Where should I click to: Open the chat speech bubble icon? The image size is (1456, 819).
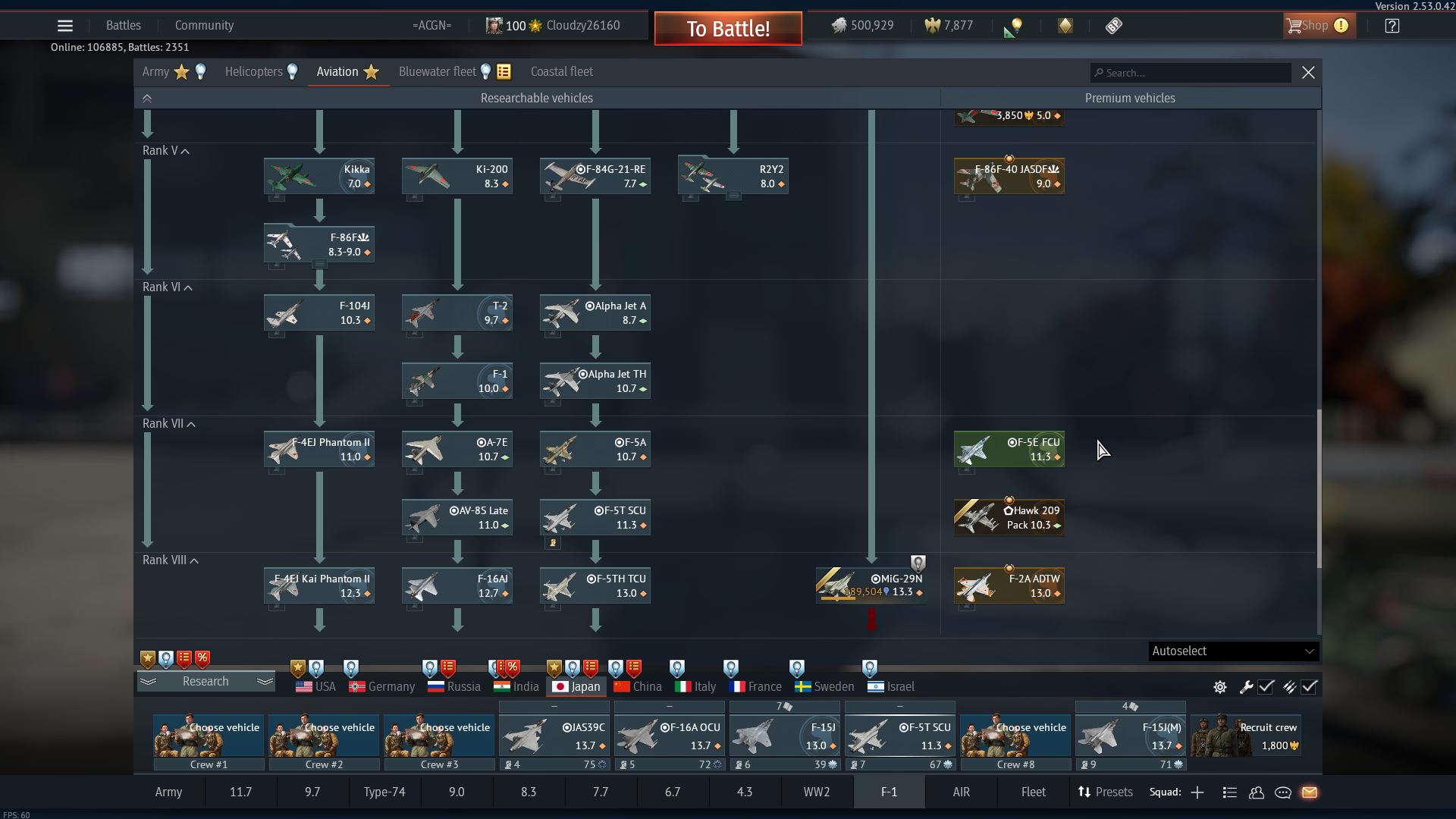[1283, 792]
